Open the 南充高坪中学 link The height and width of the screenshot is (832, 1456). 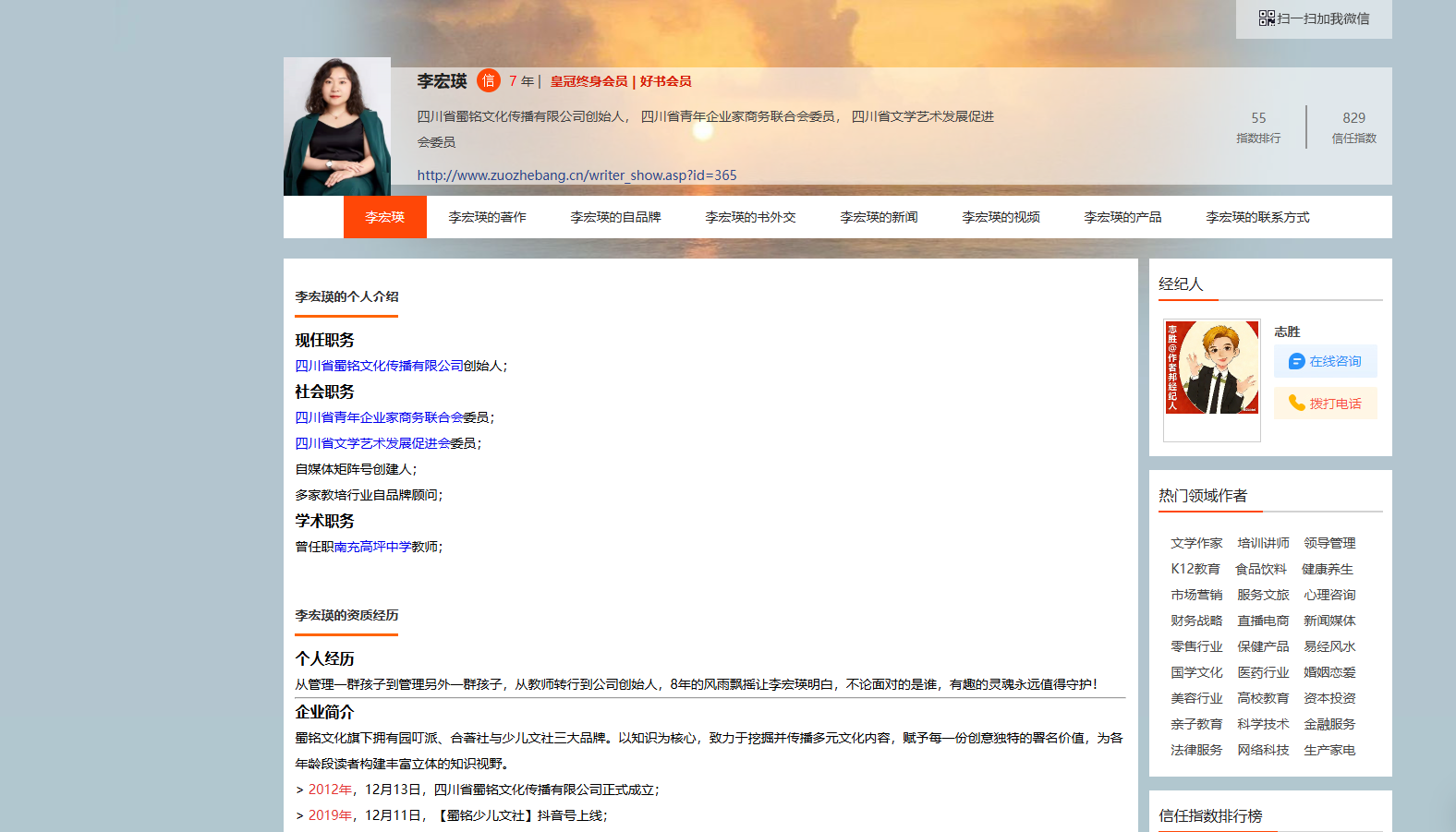coord(372,547)
